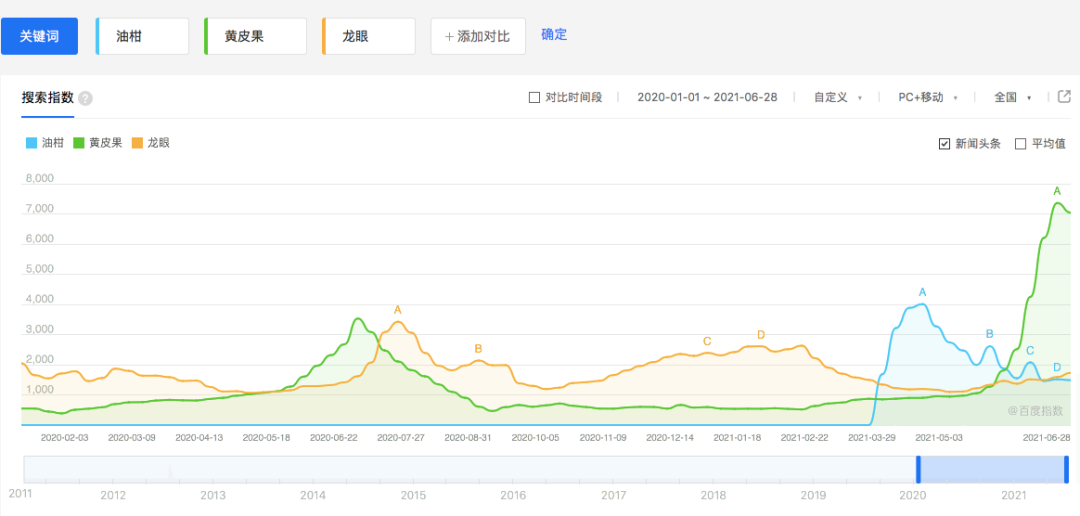
Task: Click the 添加对比 button
Action: 477,36
